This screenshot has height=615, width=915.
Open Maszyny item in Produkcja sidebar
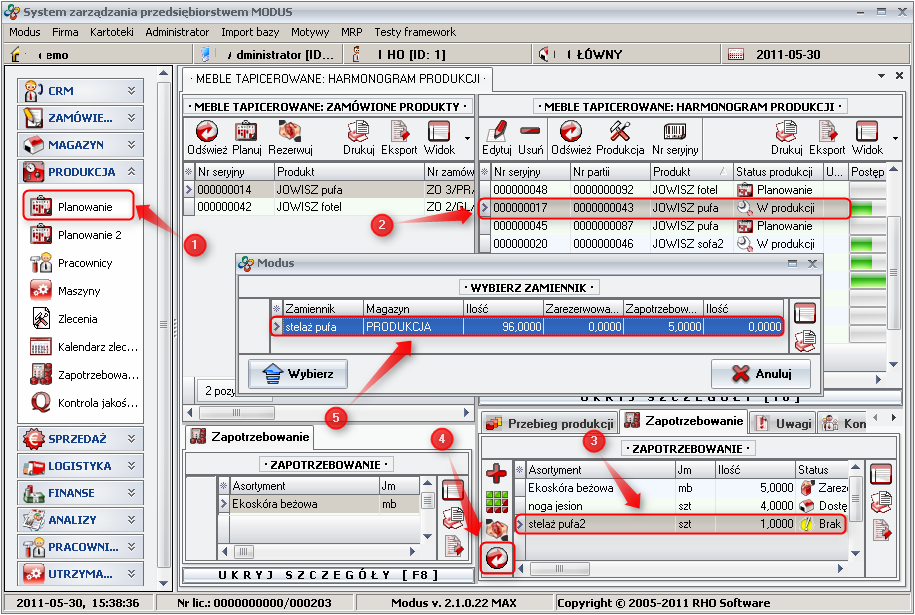79,291
